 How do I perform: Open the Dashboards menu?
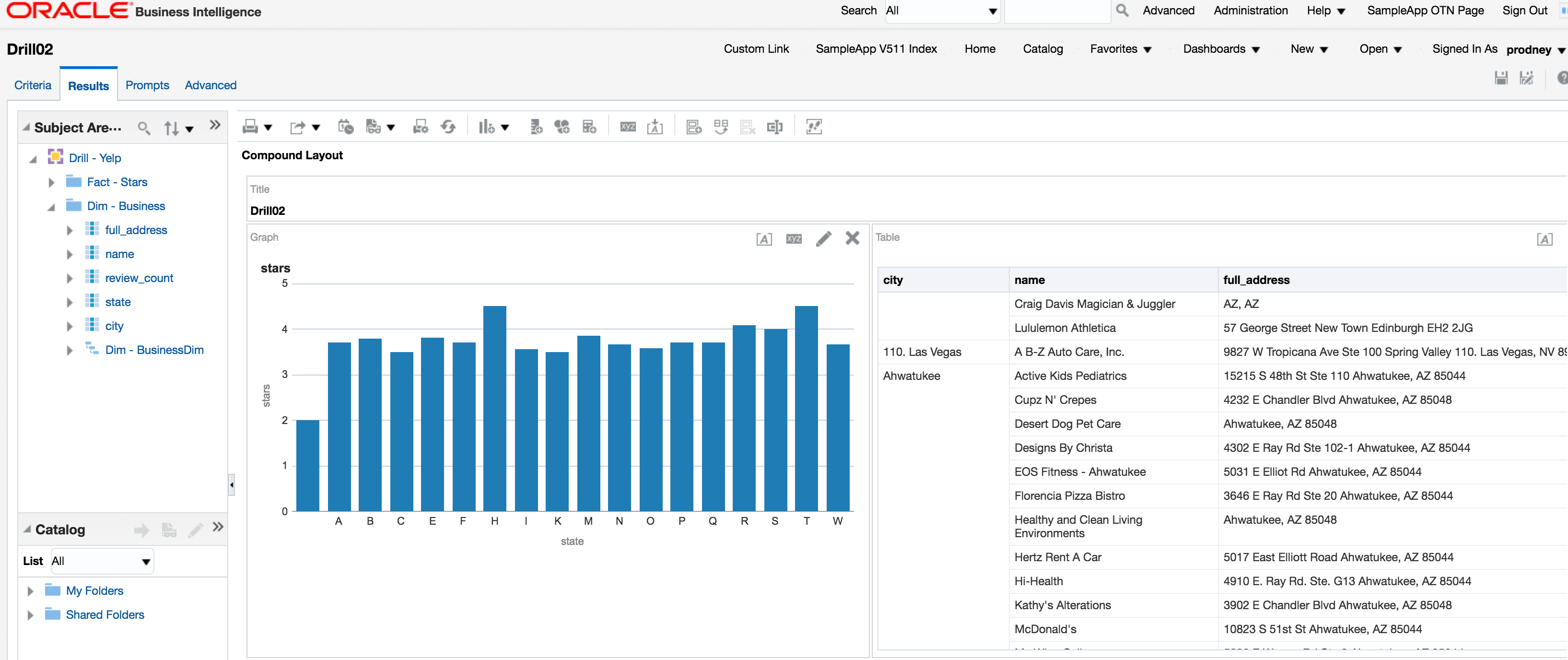1220,49
